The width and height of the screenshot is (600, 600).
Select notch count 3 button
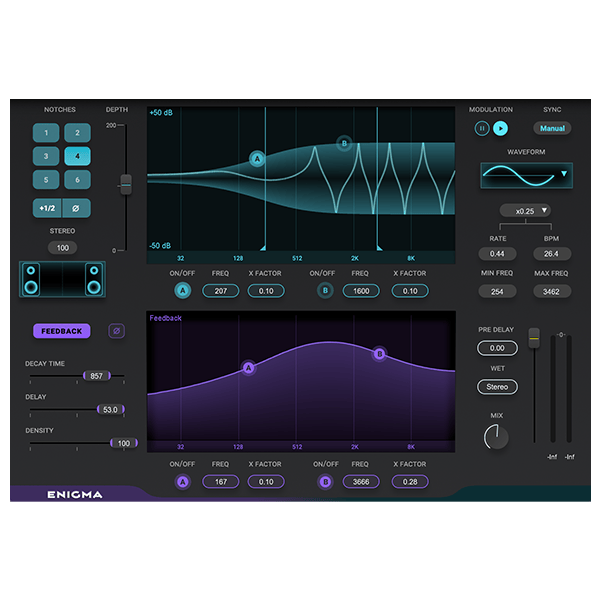point(46,156)
